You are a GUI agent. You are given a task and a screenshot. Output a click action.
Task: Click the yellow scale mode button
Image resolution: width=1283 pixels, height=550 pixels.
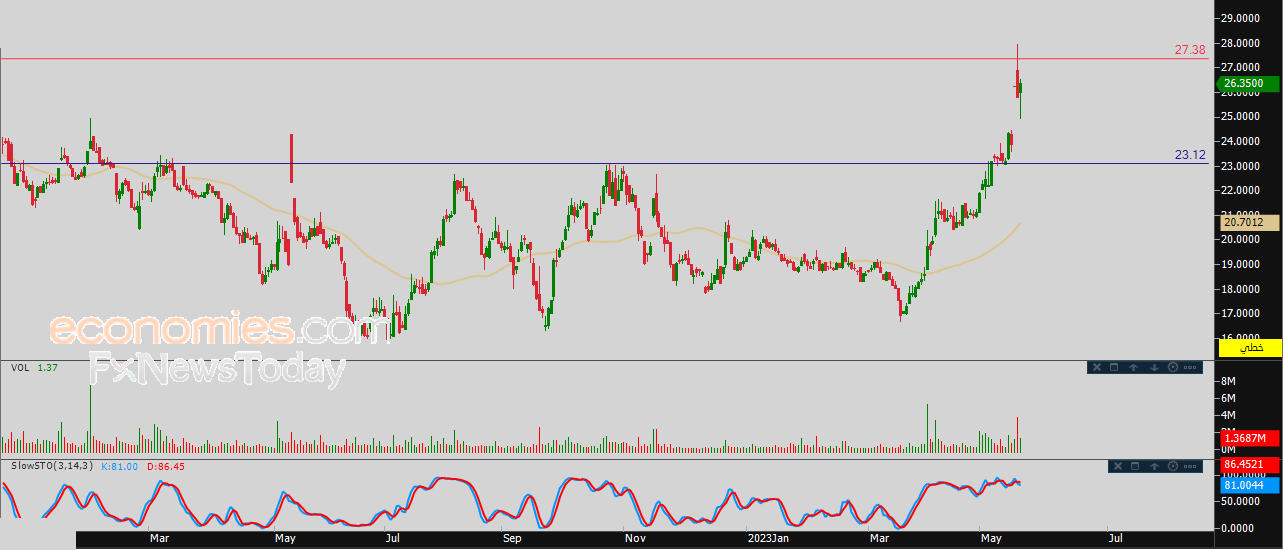(x=1249, y=347)
